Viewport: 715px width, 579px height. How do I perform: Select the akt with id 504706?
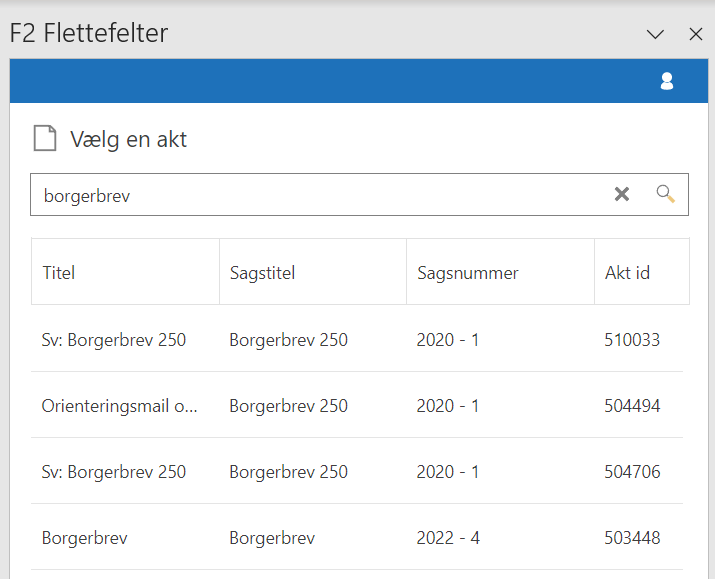(632, 472)
